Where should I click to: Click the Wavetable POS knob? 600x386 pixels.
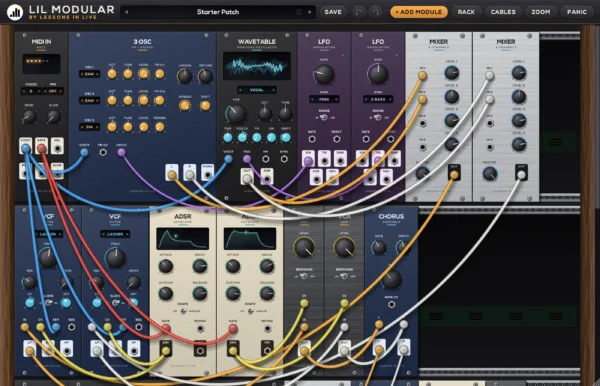[236, 113]
